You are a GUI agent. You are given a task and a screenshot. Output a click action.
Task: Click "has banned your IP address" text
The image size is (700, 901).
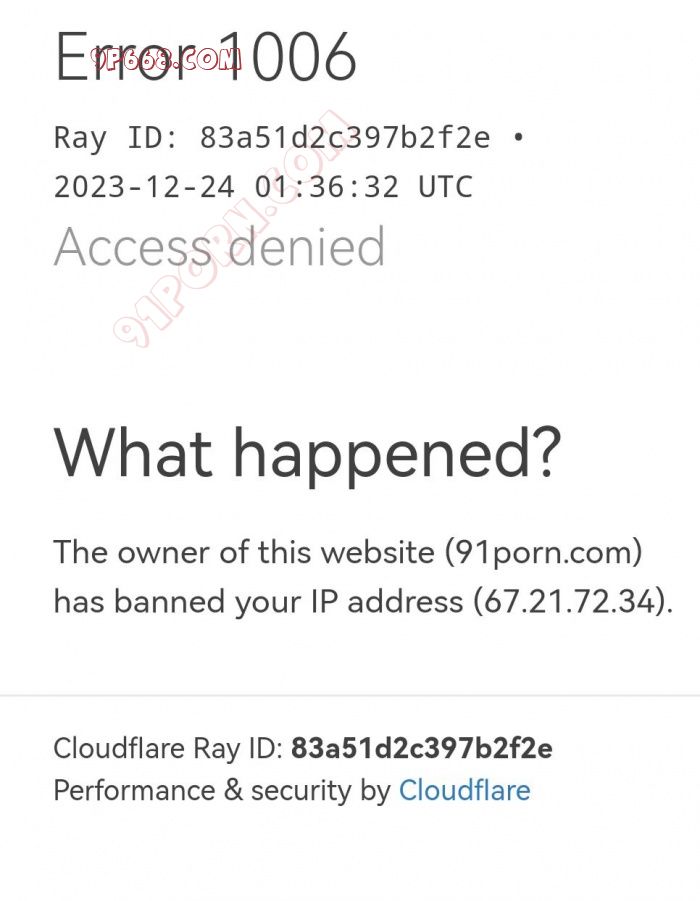pyautogui.click(x=258, y=601)
